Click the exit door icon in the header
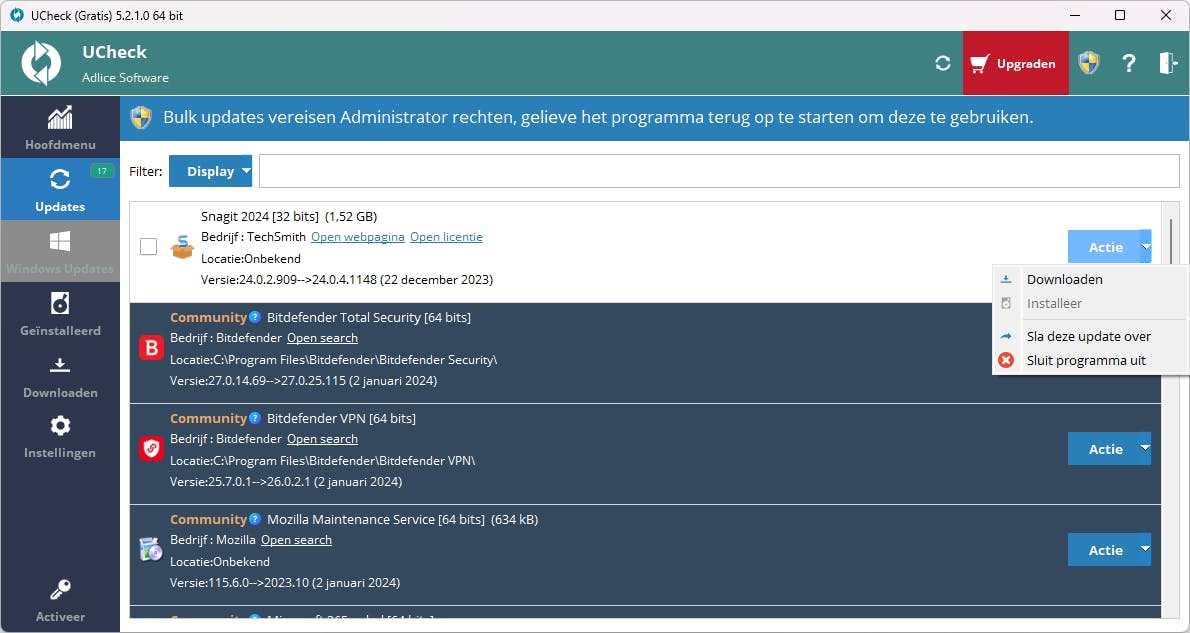This screenshot has height=633, width=1190. click(1167, 63)
